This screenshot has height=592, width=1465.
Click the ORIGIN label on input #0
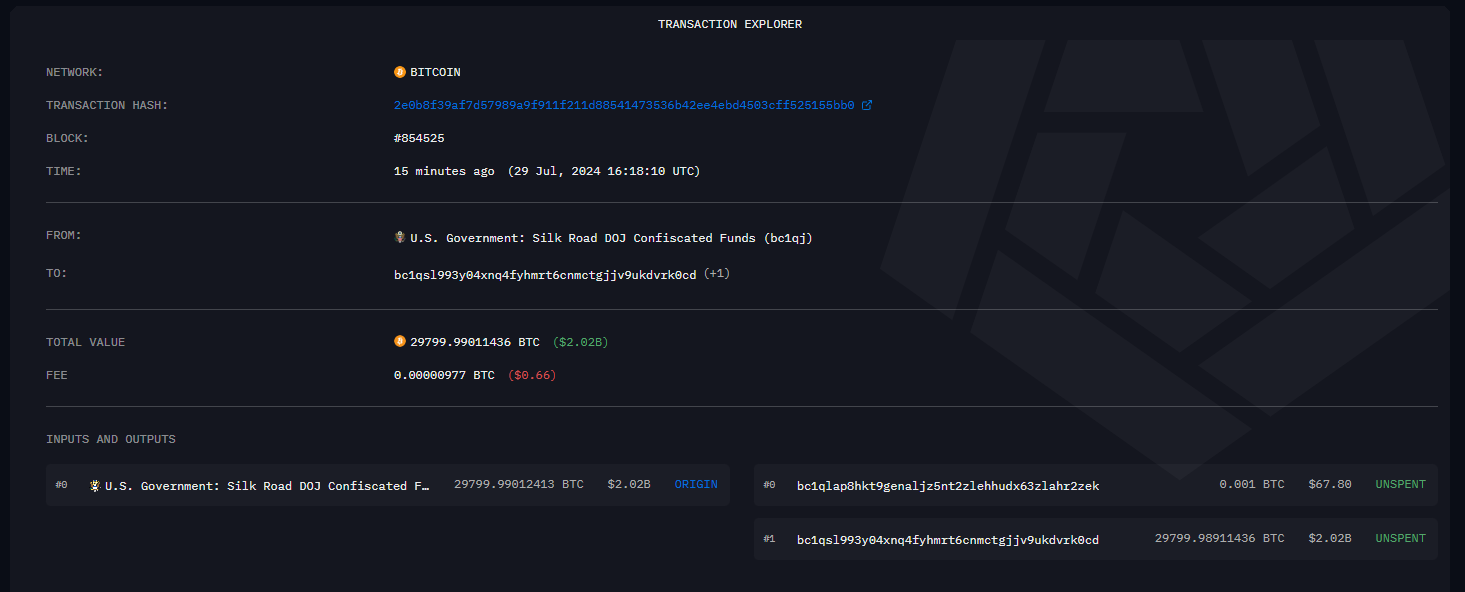[x=696, y=485]
